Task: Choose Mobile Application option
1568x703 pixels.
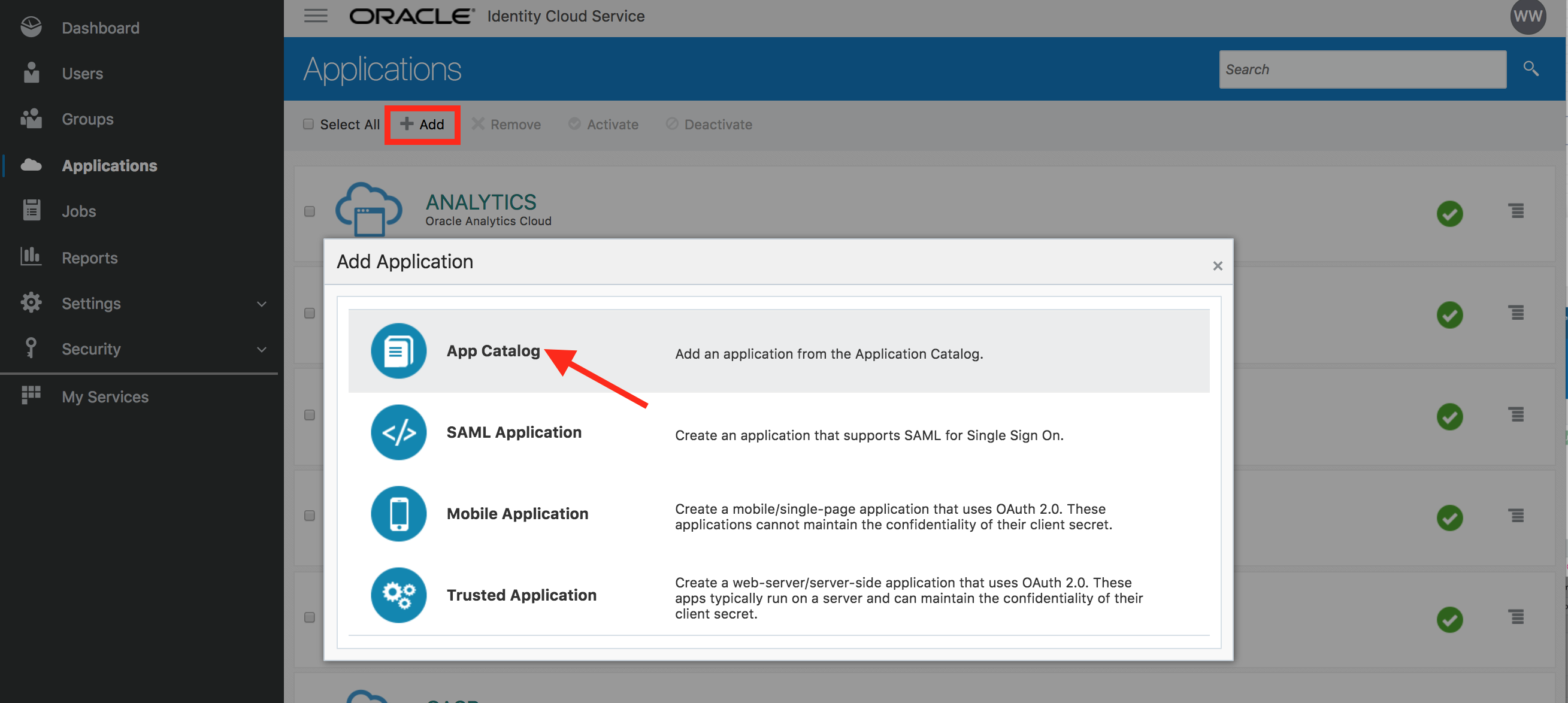Action: [x=779, y=514]
